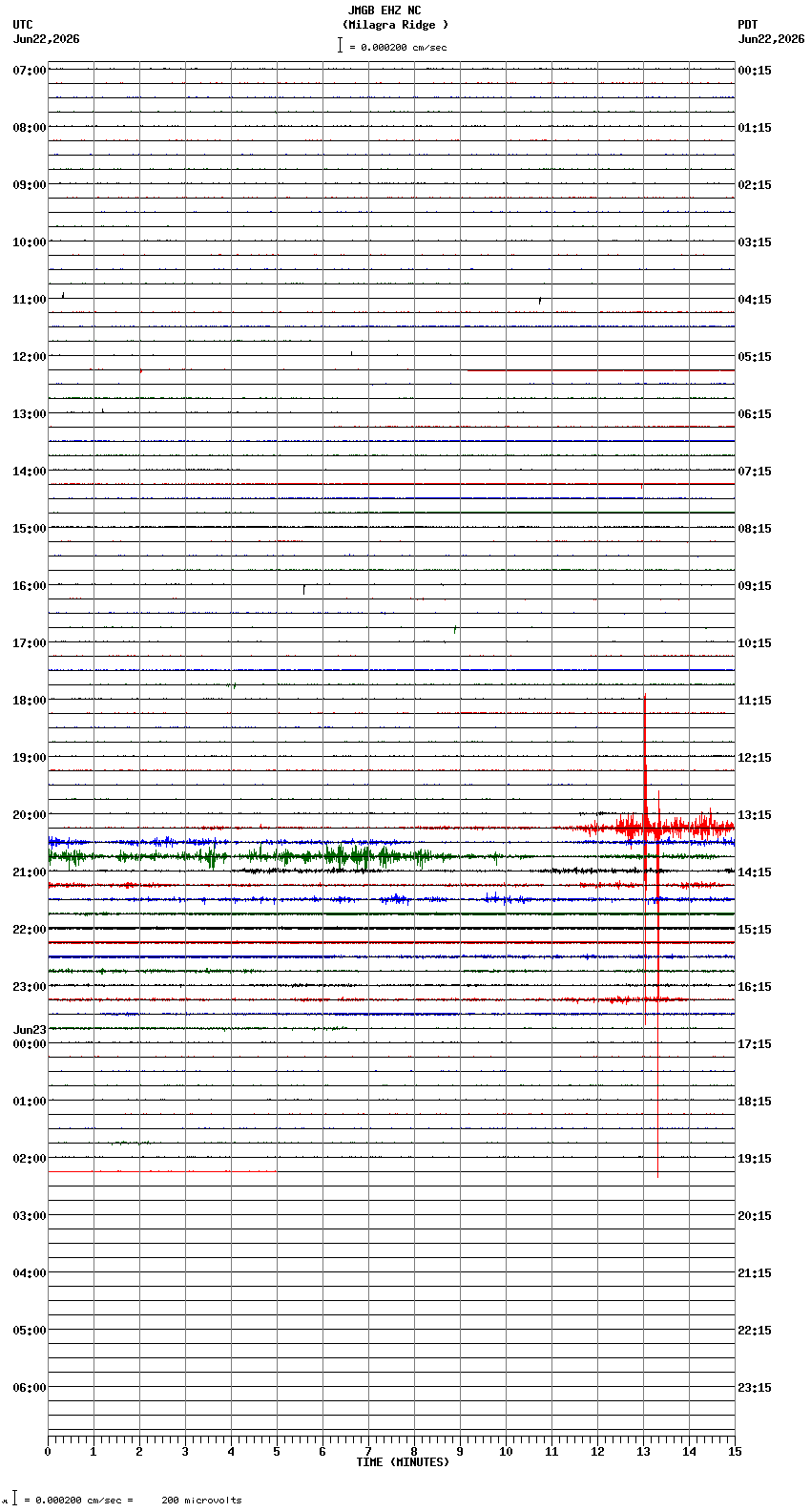The width and height of the screenshot is (811, 1512).
Task: Click the 07:00 UTC row label
Action: click(30, 71)
